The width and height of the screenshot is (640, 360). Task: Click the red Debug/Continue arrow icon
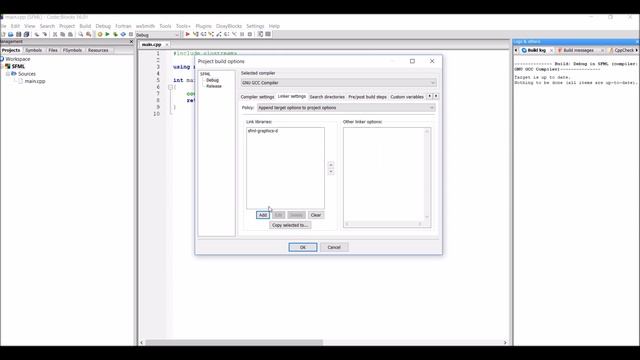187,35
